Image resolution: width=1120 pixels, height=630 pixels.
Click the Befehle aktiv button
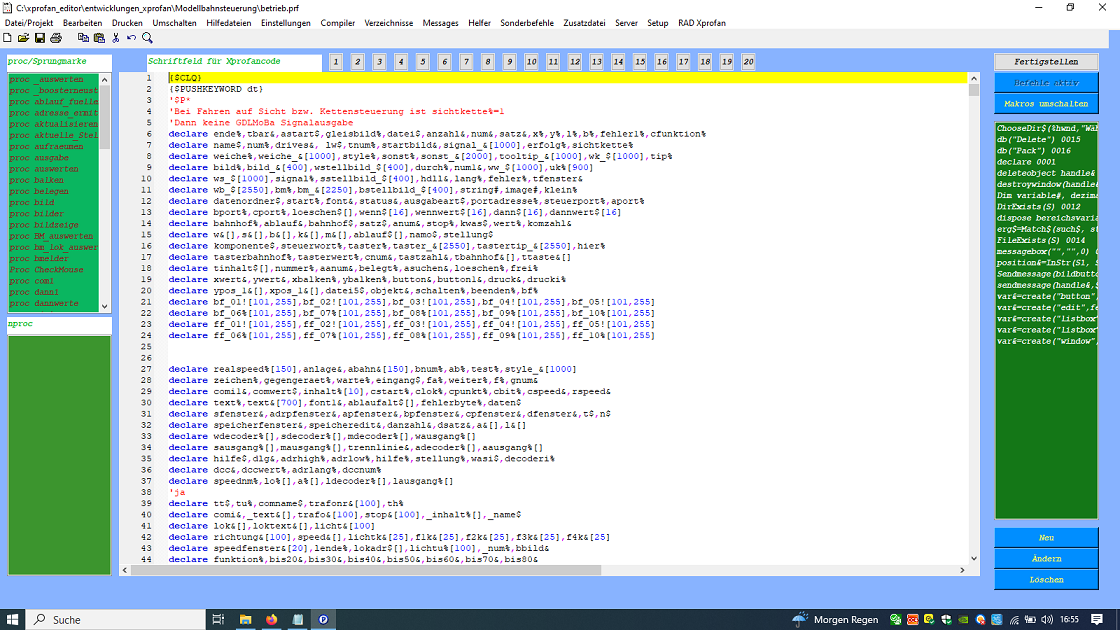point(1046,83)
